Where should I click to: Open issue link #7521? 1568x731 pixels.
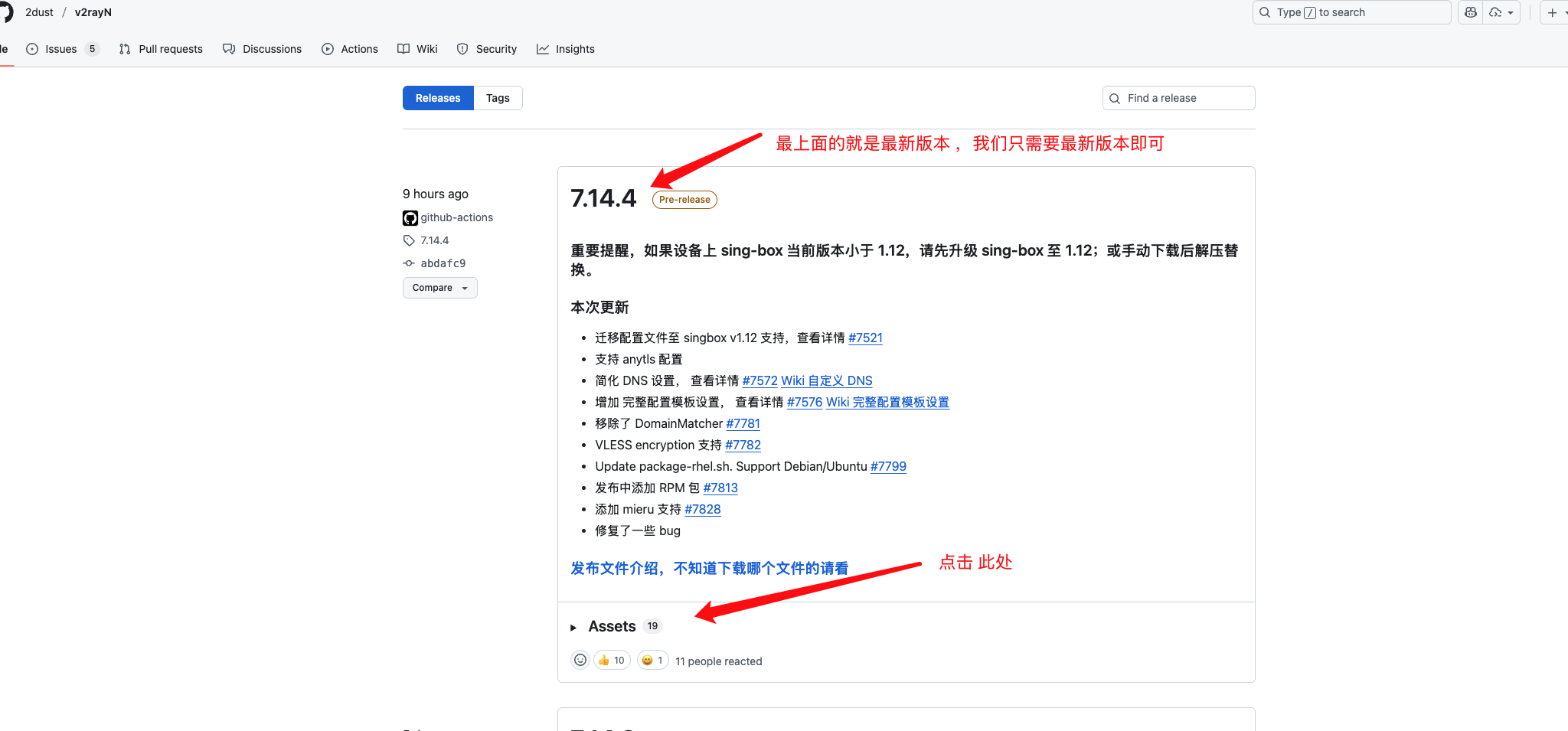click(865, 338)
